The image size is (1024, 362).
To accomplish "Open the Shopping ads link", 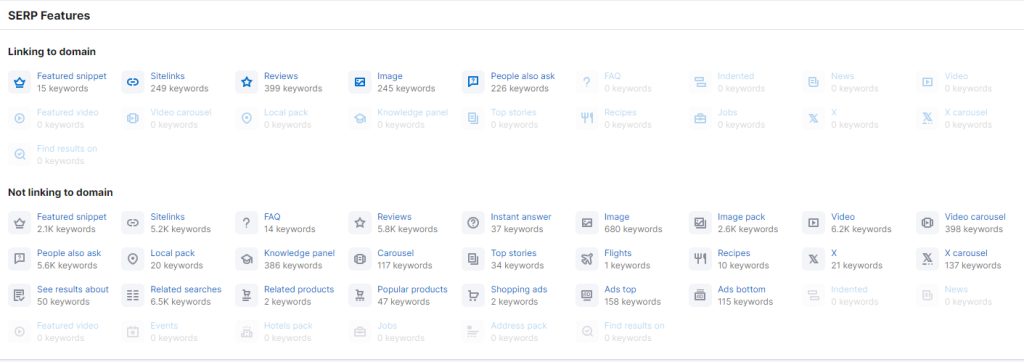I will click(519, 289).
